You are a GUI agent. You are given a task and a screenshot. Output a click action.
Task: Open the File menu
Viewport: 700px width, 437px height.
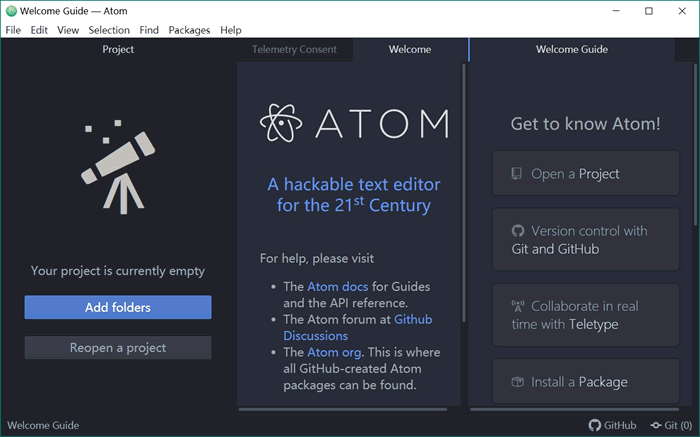[13, 30]
